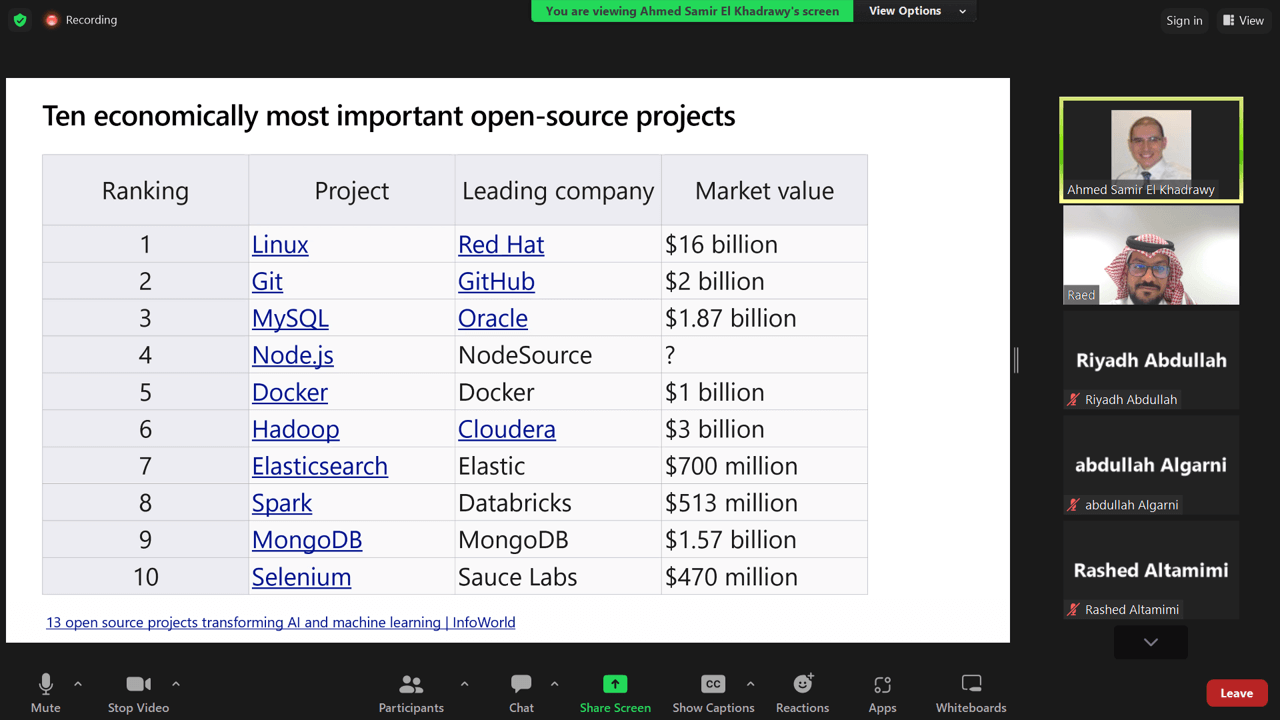Enable Show Captions

(713, 692)
